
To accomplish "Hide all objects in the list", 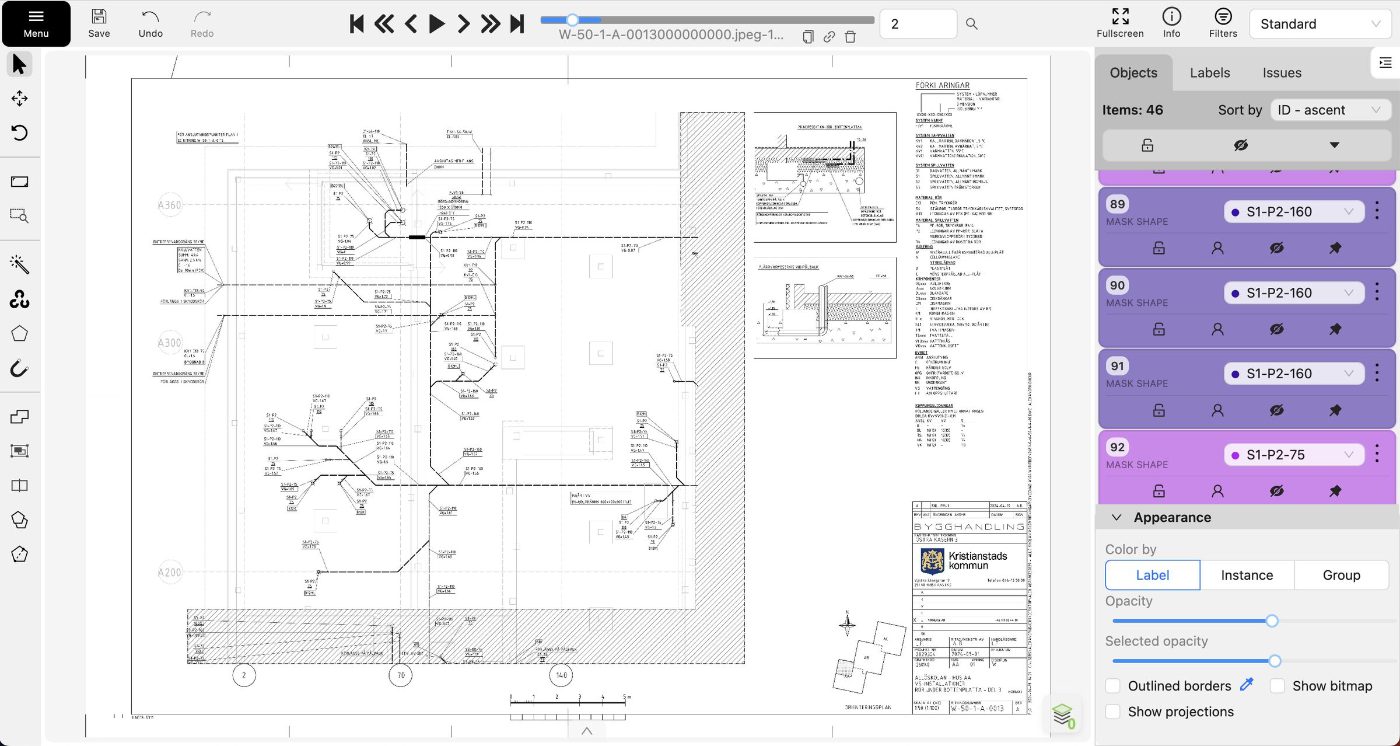I will tap(1241, 145).
